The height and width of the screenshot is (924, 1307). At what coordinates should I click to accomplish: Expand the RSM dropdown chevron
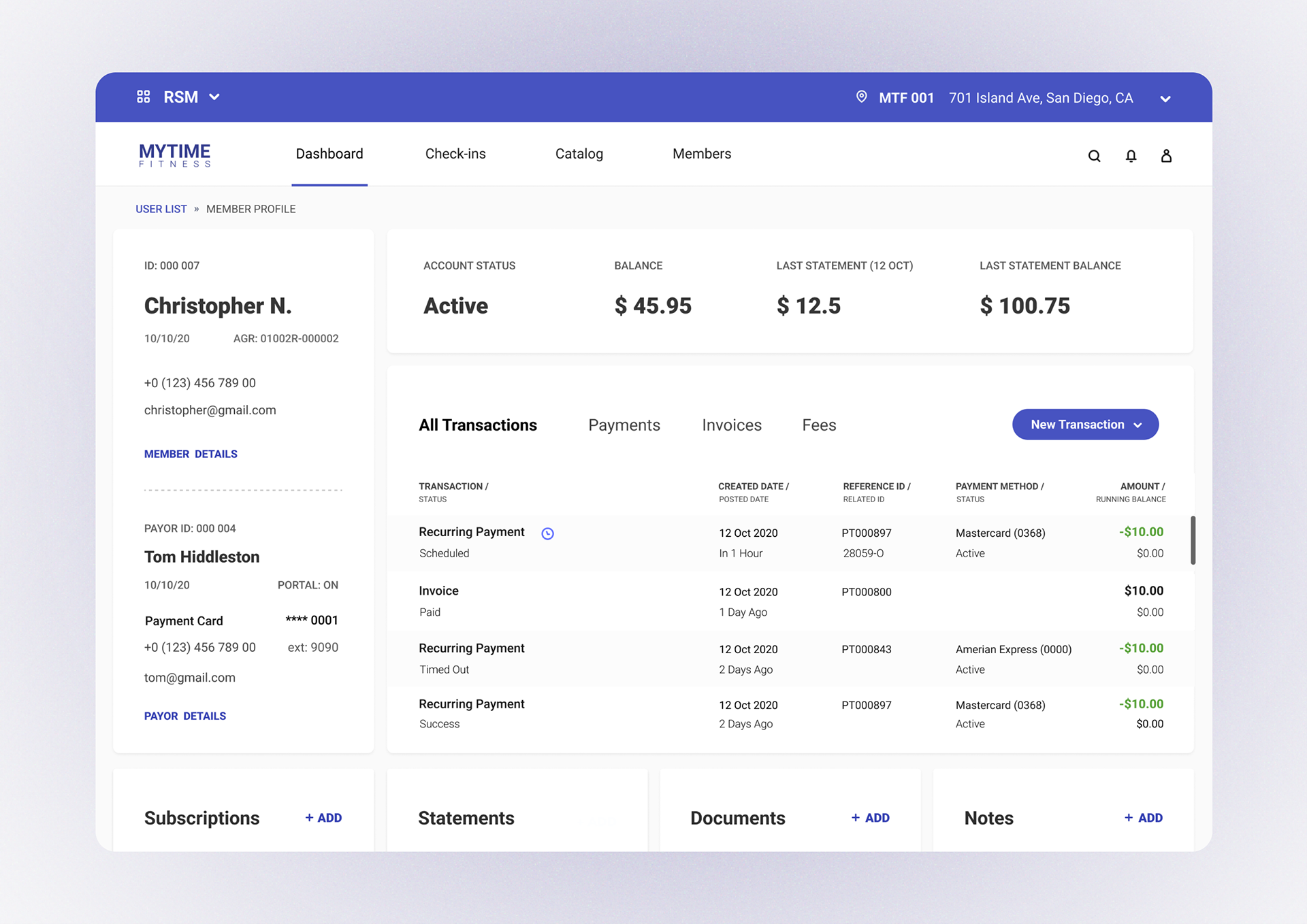(214, 97)
